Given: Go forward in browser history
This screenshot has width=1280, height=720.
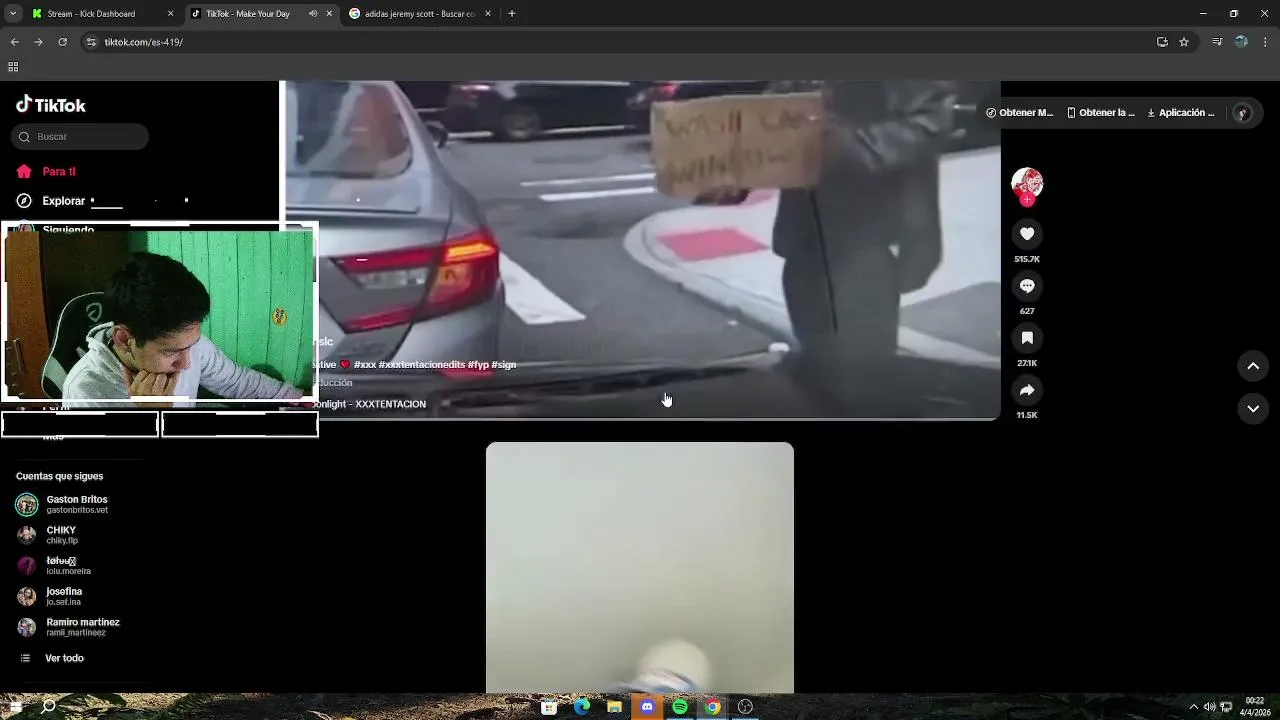Looking at the screenshot, I should click(x=38, y=42).
